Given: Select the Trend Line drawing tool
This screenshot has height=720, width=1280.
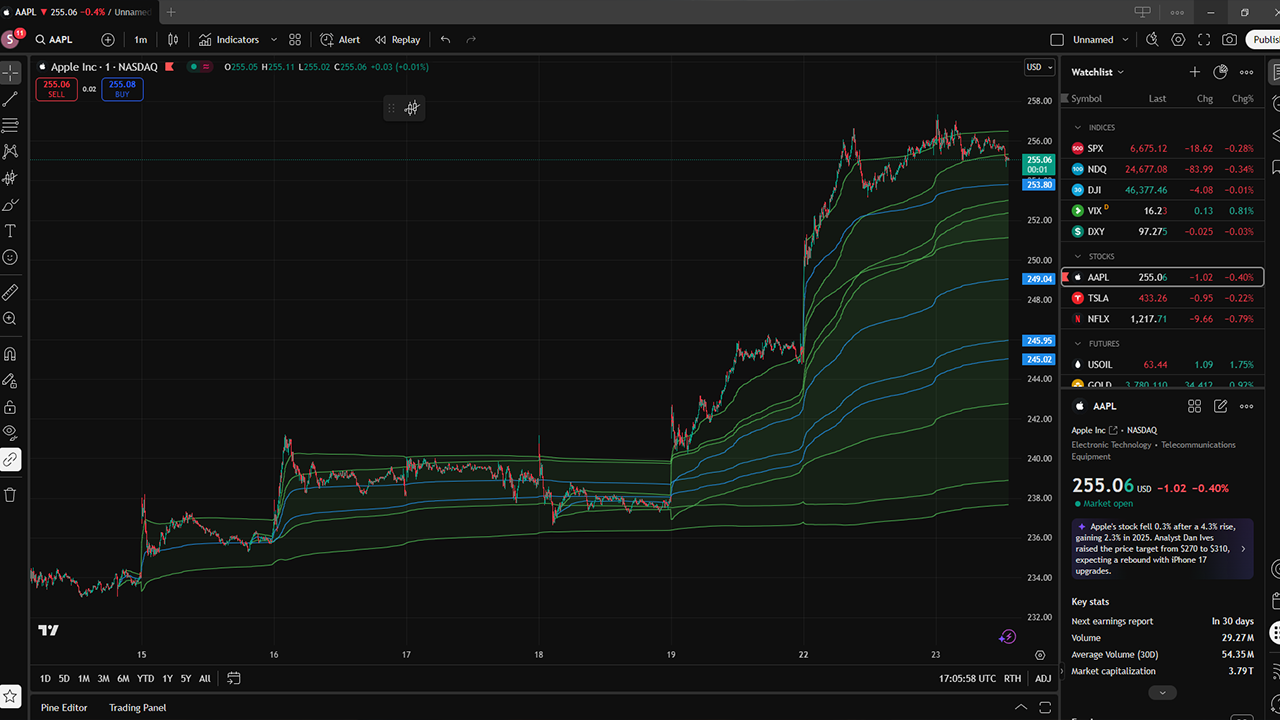Looking at the screenshot, I should pyautogui.click(x=10, y=99).
